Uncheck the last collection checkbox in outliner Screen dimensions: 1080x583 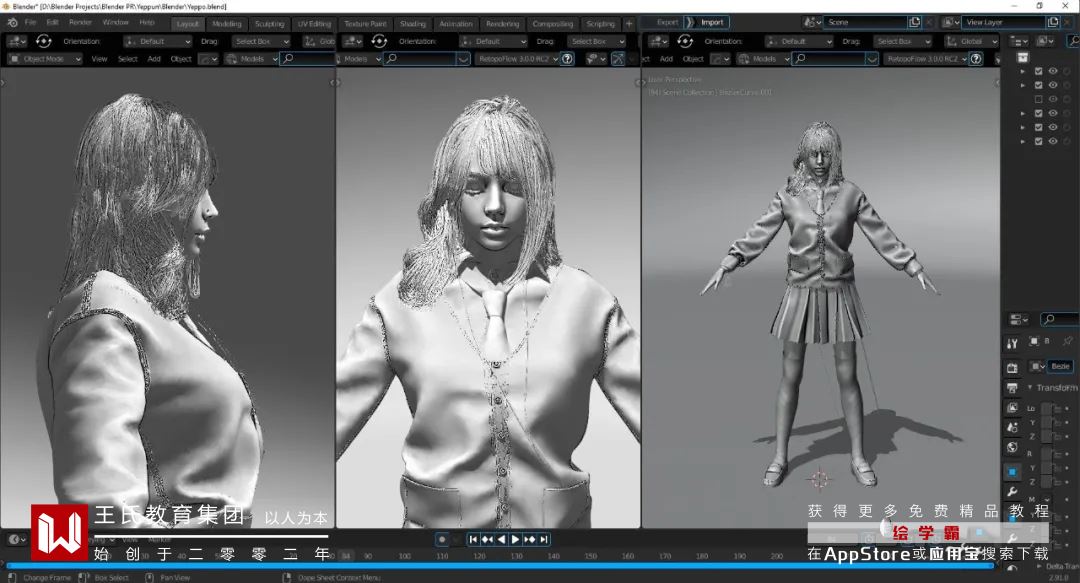1038,141
